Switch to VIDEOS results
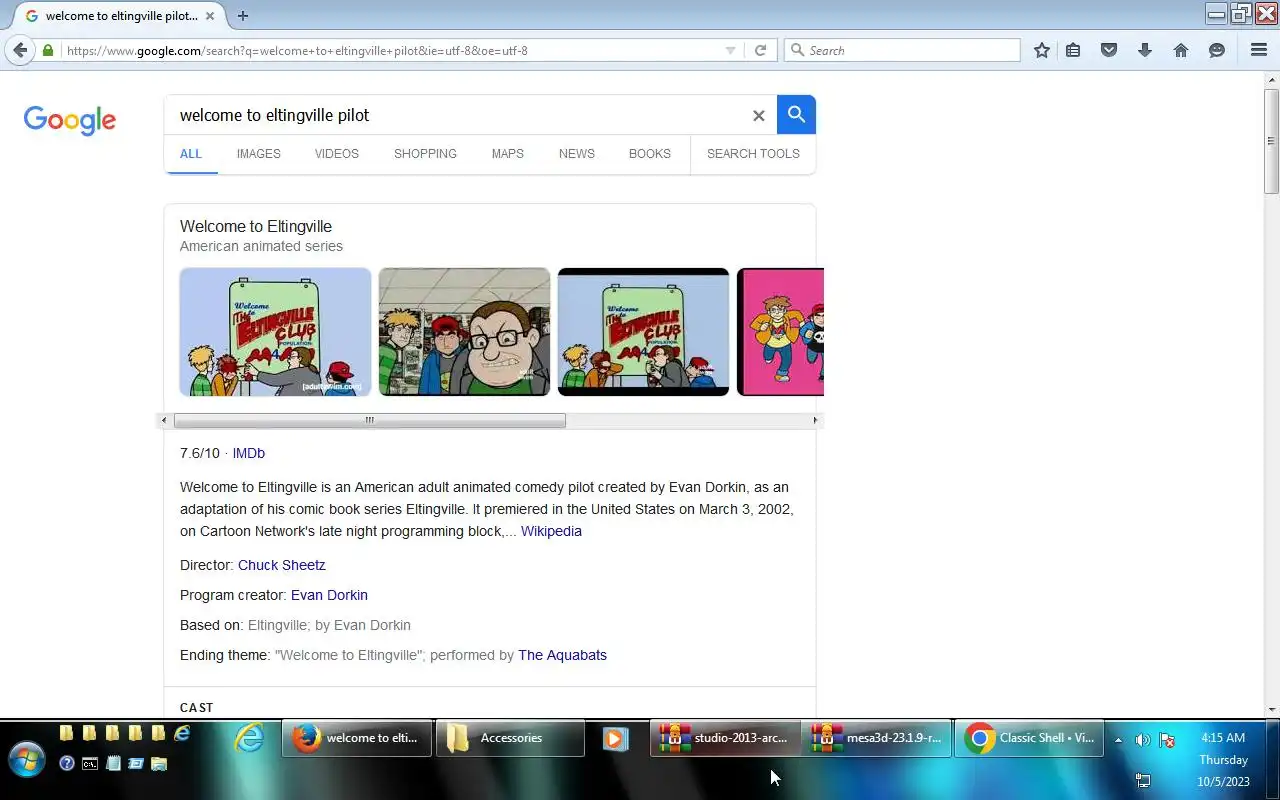This screenshot has height=800, width=1280. point(337,154)
